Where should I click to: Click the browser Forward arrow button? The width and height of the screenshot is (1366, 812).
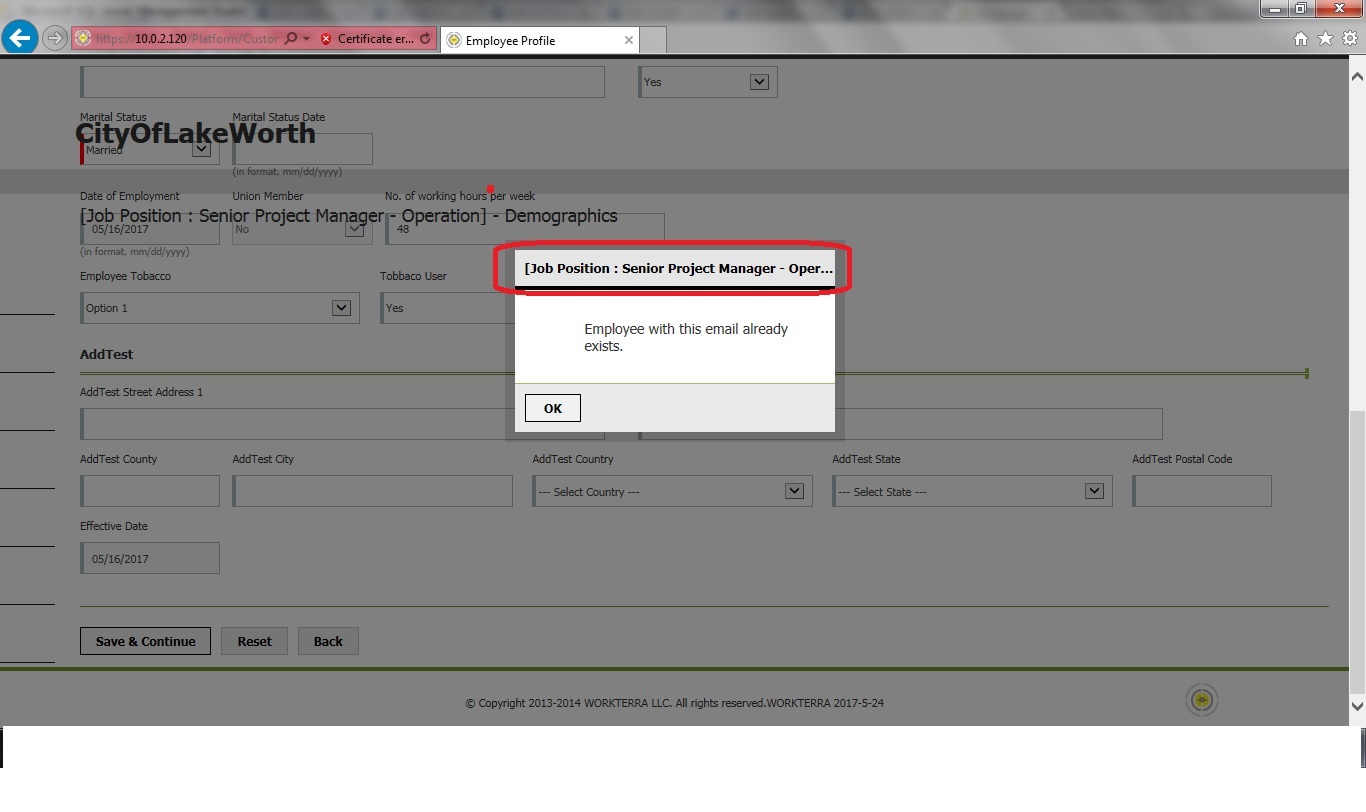point(55,39)
